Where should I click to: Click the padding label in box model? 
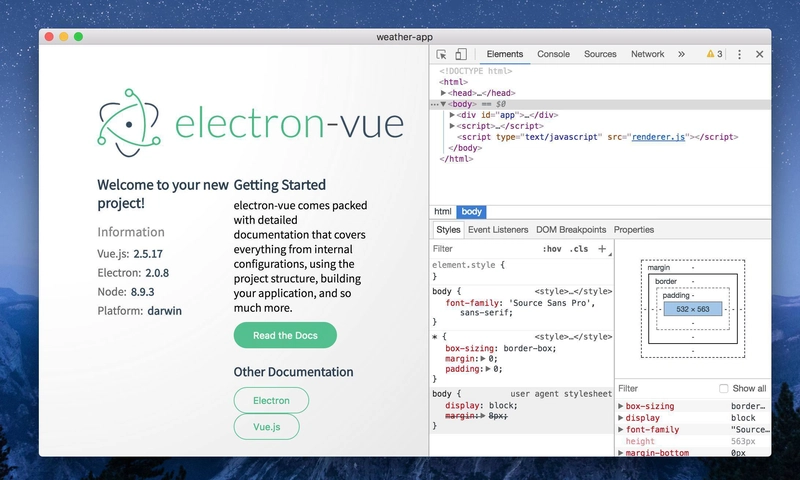click(676, 295)
